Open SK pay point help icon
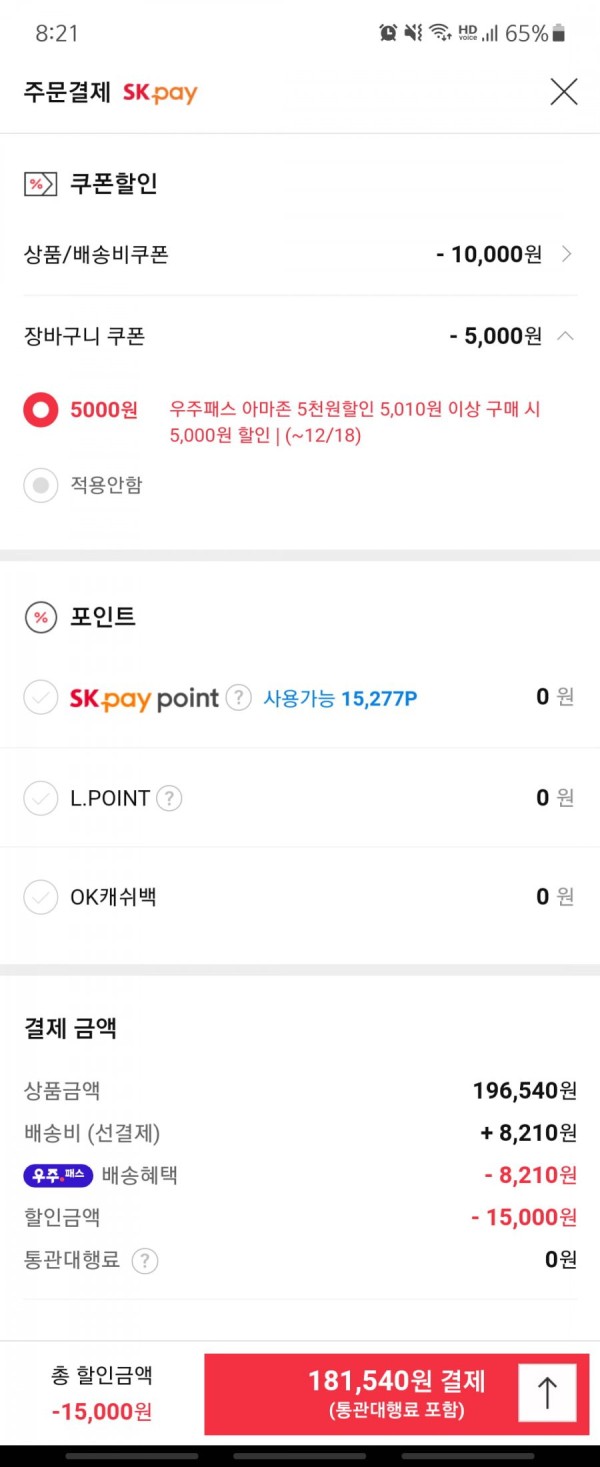 click(238, 697)
